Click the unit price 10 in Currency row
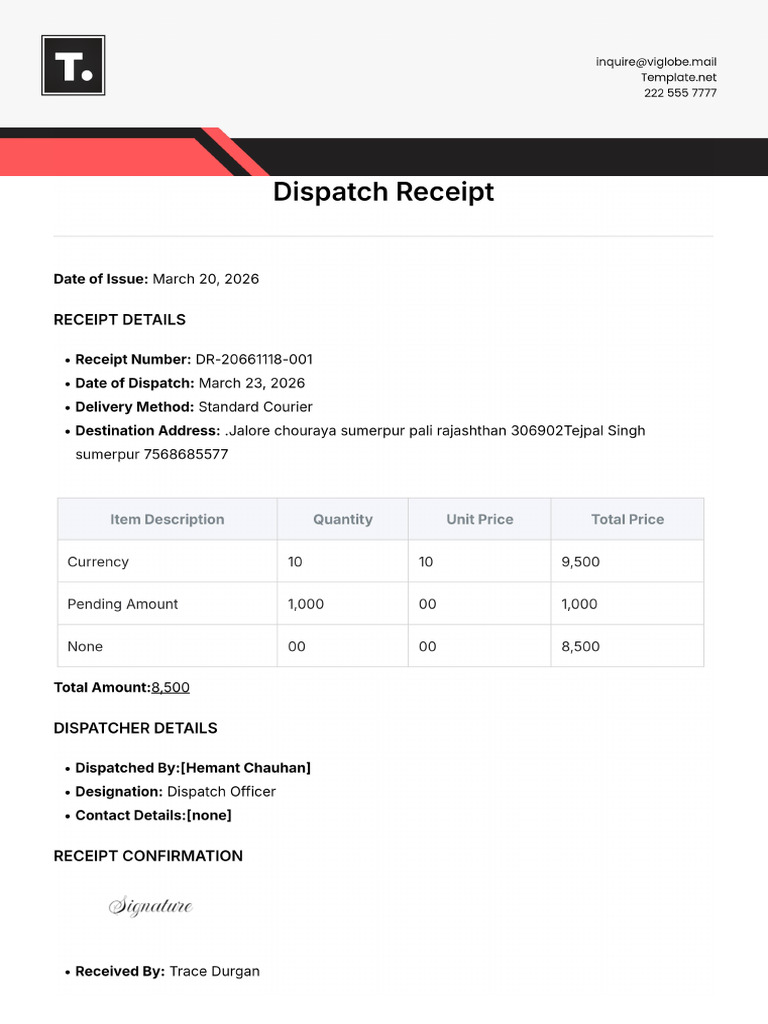768x1024 pixels. coord(479,562)
